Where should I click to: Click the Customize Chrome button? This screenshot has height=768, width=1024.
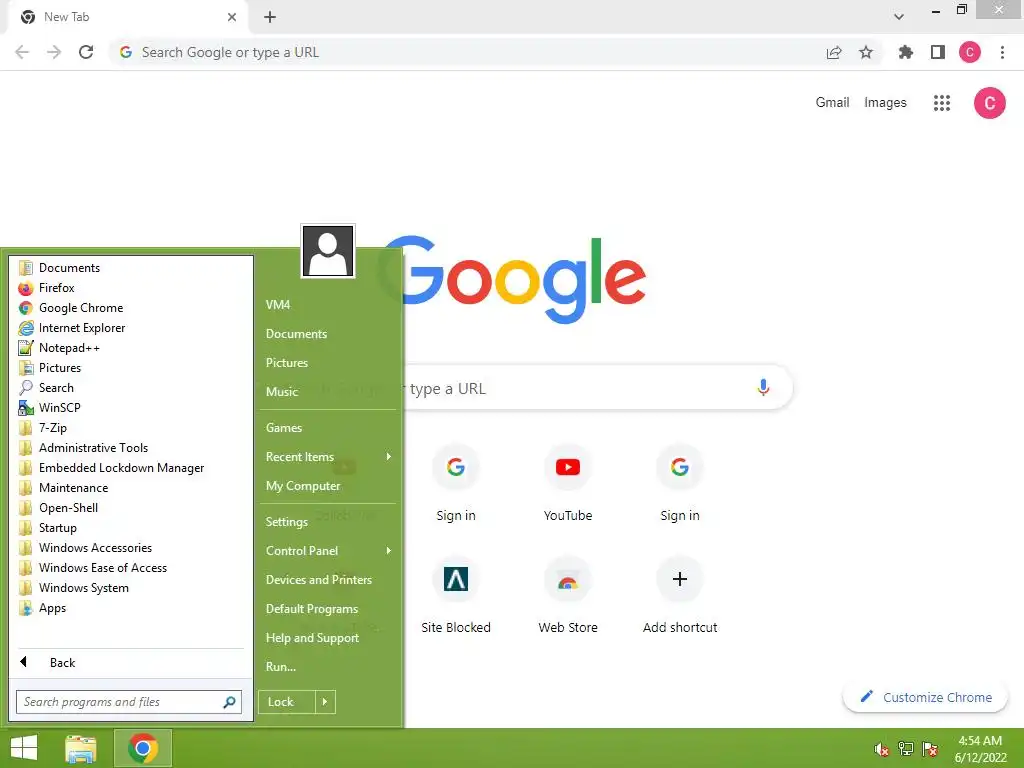tap(925, 697)
